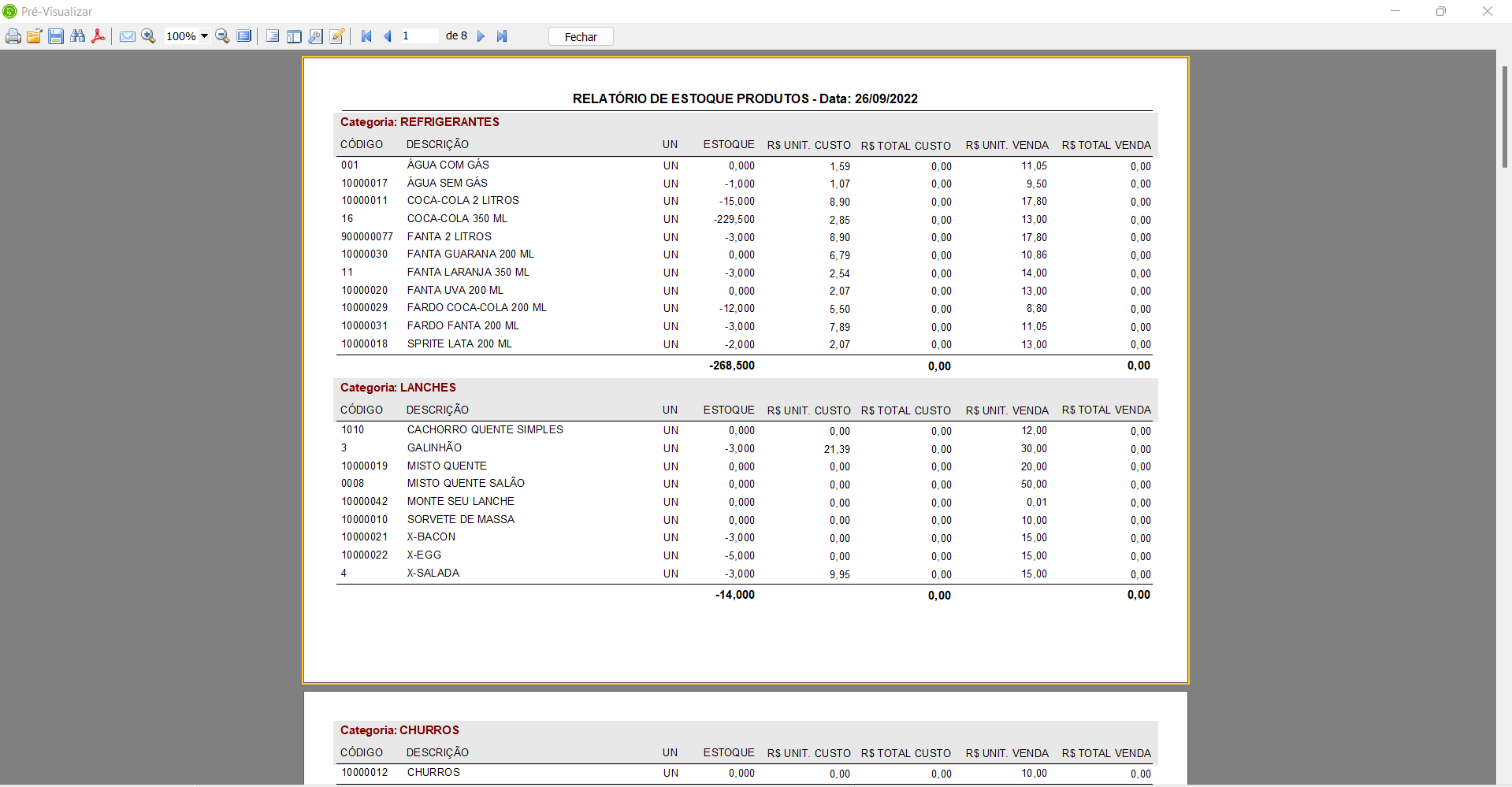1512x787 pixels.
Task: Click the vertical scrollbar thumb
Action: click(x=1504, y=117)
